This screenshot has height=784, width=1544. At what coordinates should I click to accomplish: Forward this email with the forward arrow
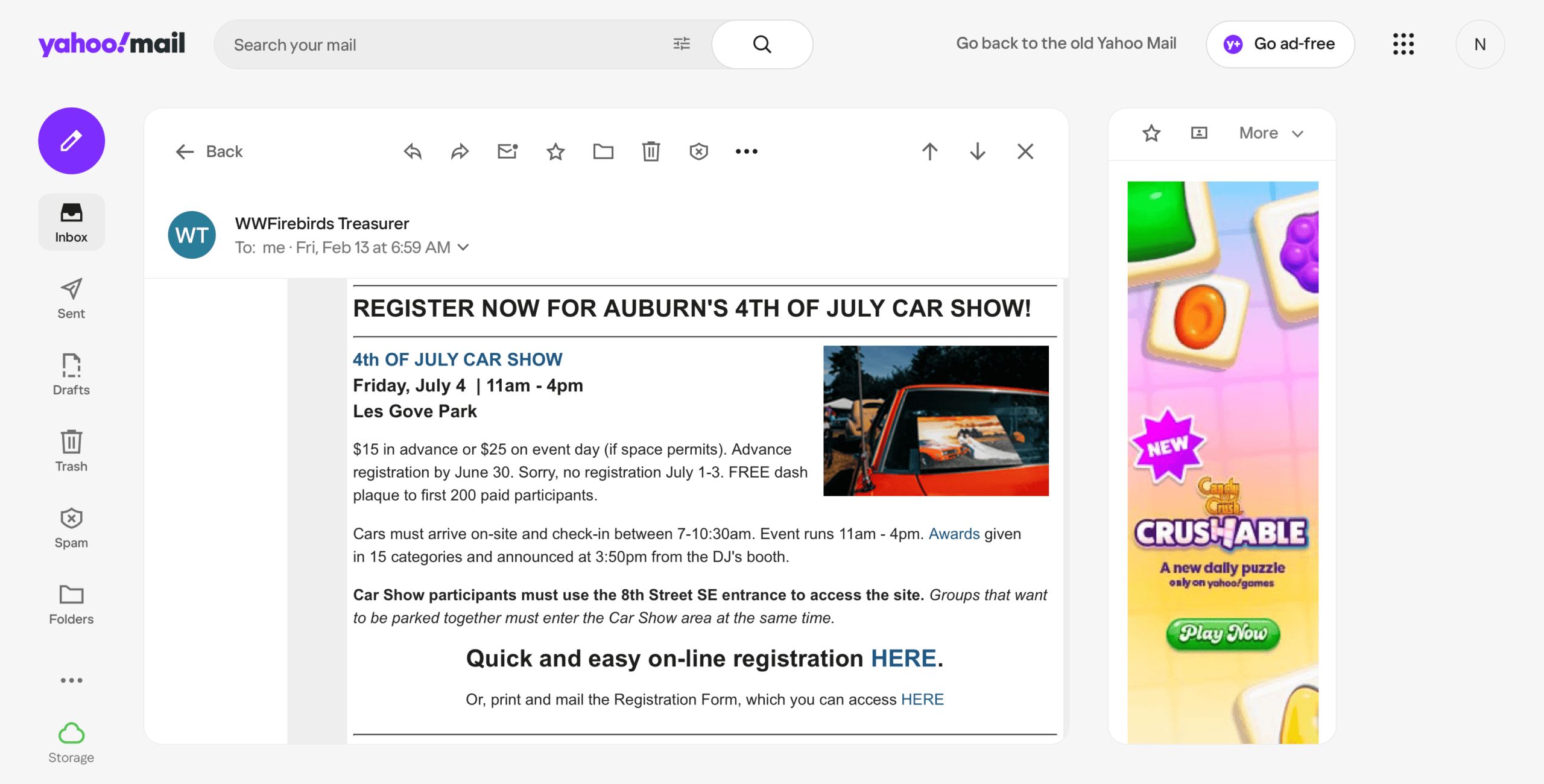click(460, 151)
